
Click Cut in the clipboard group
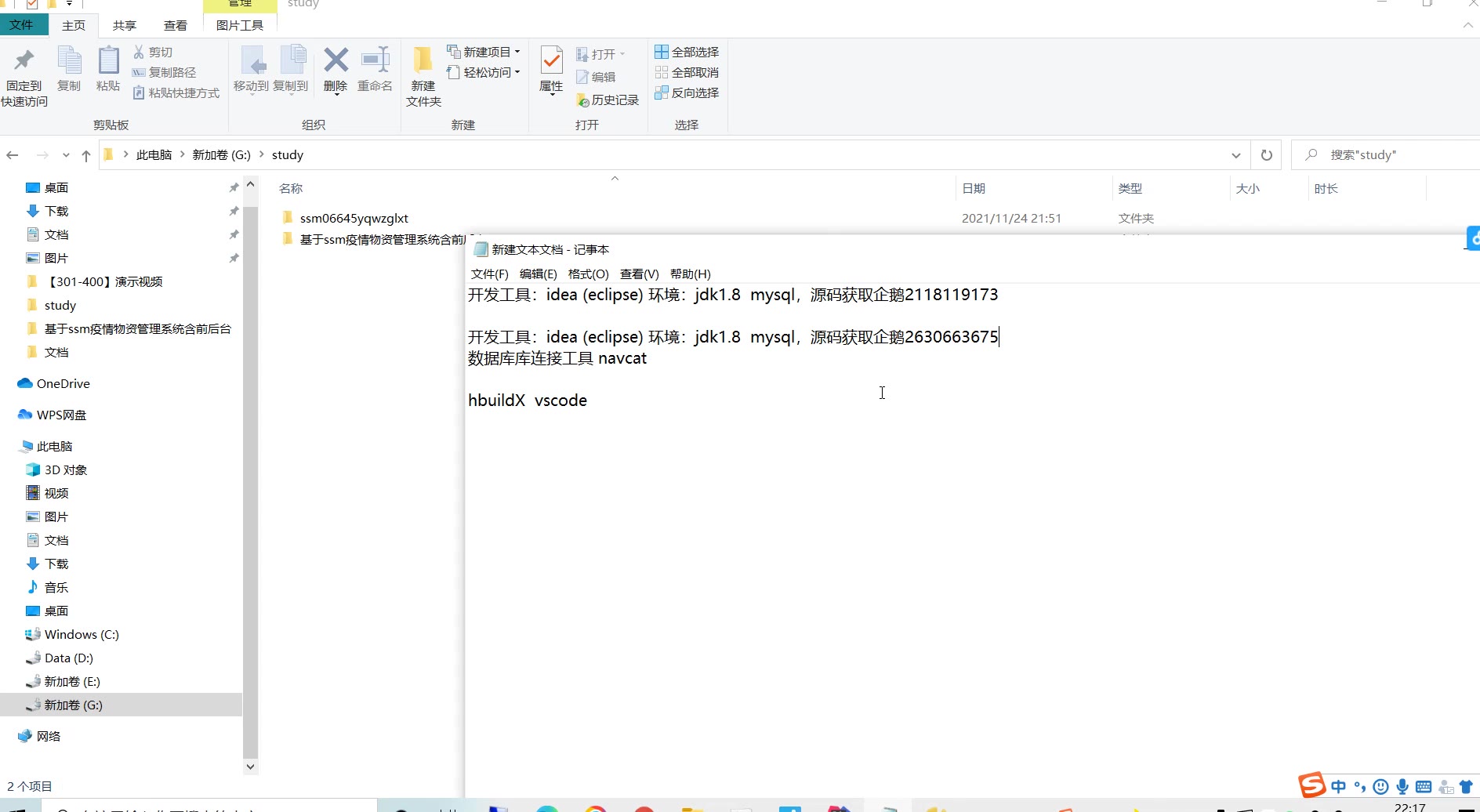tap(153, 52)
